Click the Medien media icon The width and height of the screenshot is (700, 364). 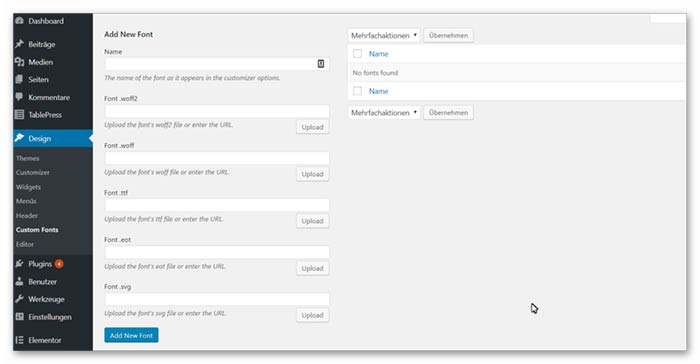tap(19, 62)
